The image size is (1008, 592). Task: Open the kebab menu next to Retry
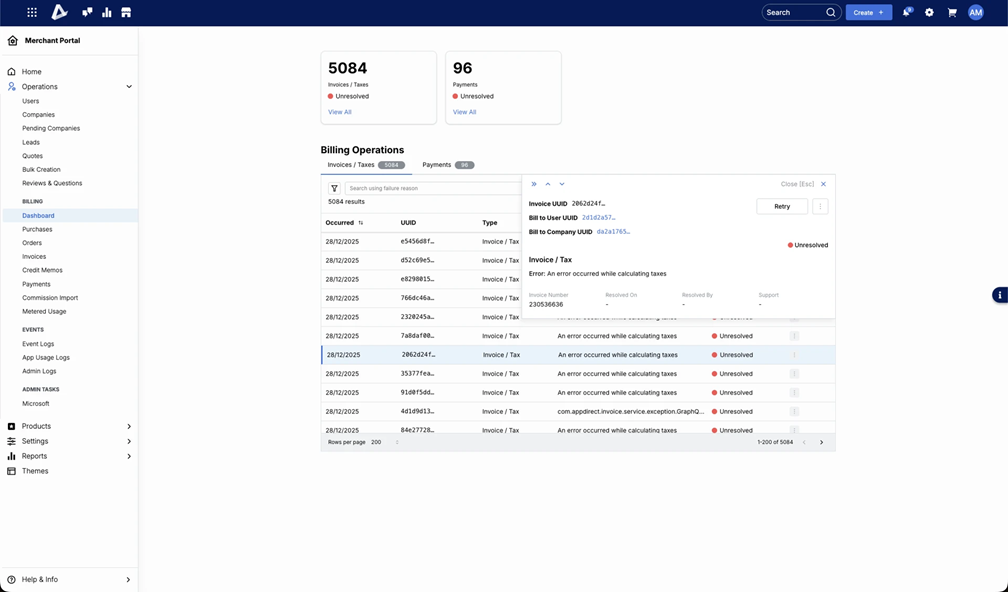point(820,206)
